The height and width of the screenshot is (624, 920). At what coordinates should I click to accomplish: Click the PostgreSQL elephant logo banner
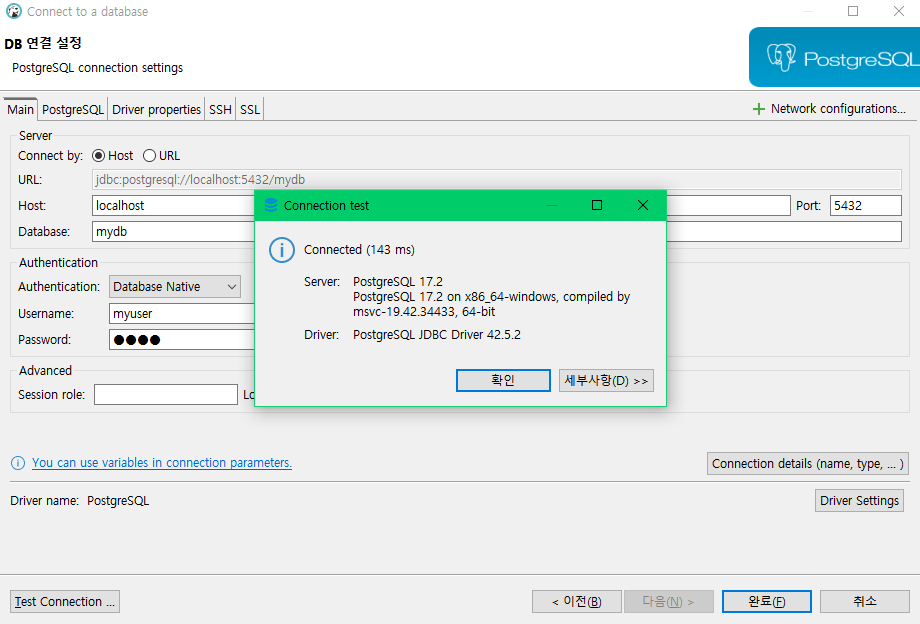(834, 57)
